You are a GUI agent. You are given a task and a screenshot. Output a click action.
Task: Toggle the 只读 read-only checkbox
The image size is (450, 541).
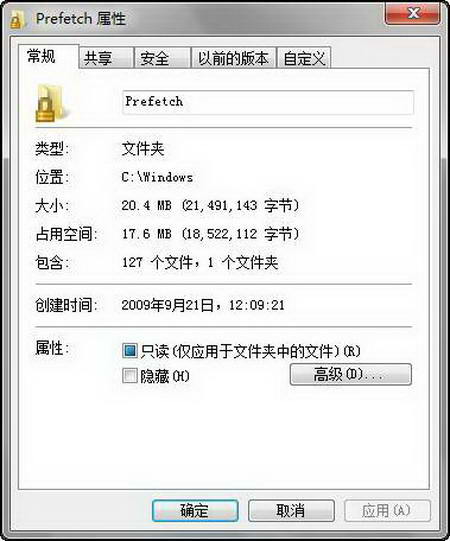point(130,351)
